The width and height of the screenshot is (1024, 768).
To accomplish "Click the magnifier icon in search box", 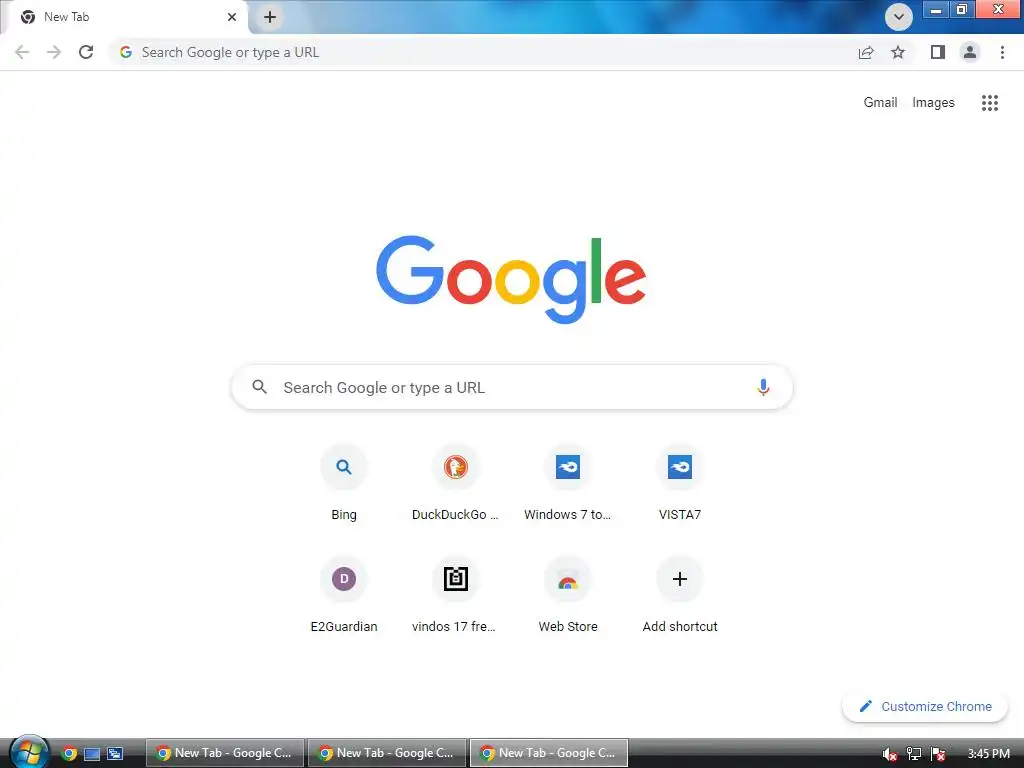I will pyautogui.click(x=259, y=387).
